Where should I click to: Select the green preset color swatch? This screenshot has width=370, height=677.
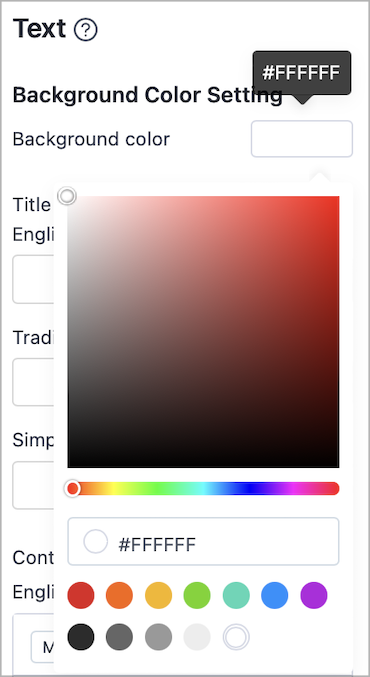[x=197, y=595]
